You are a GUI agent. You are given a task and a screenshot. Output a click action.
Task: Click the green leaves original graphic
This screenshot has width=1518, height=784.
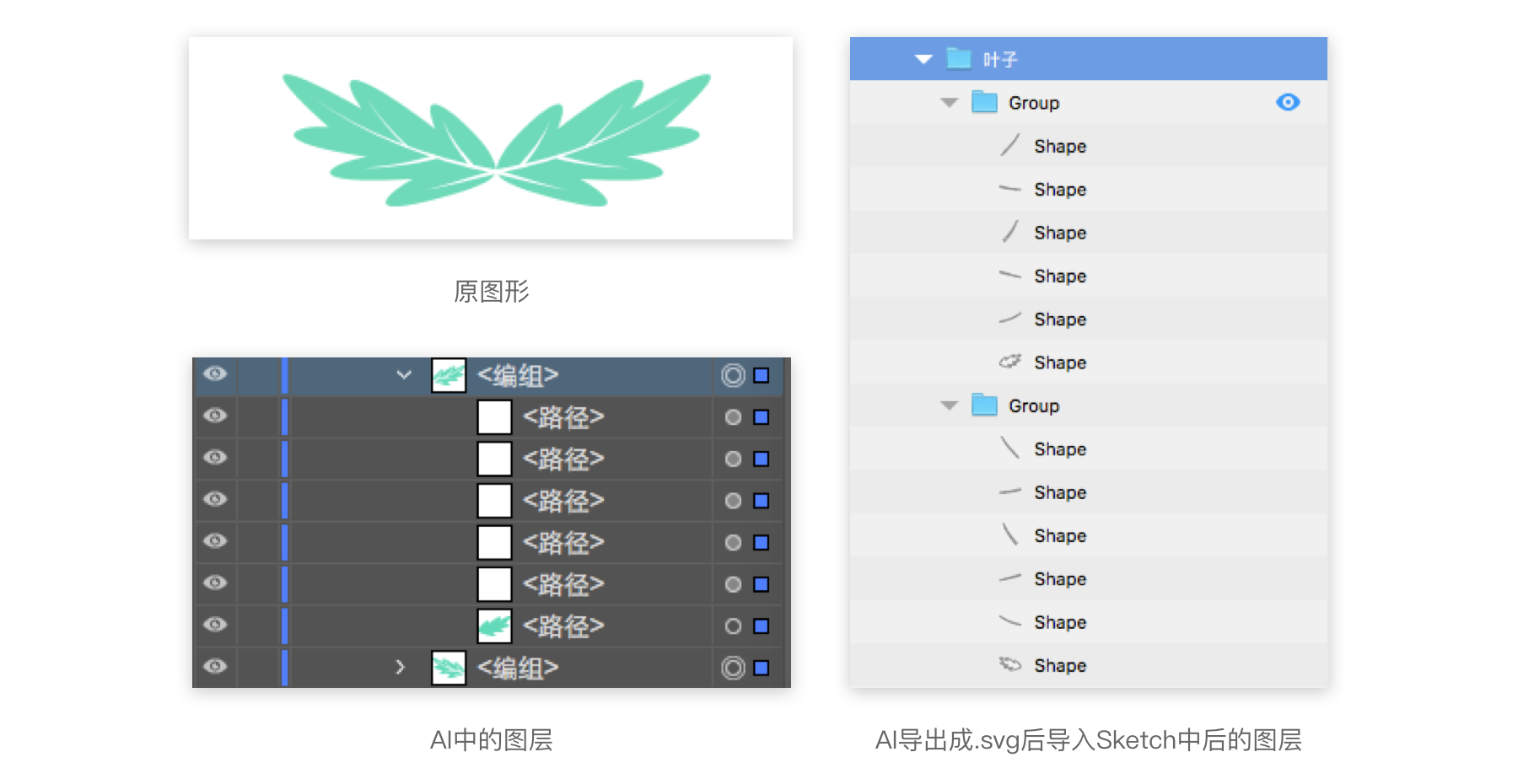(496, 140)
